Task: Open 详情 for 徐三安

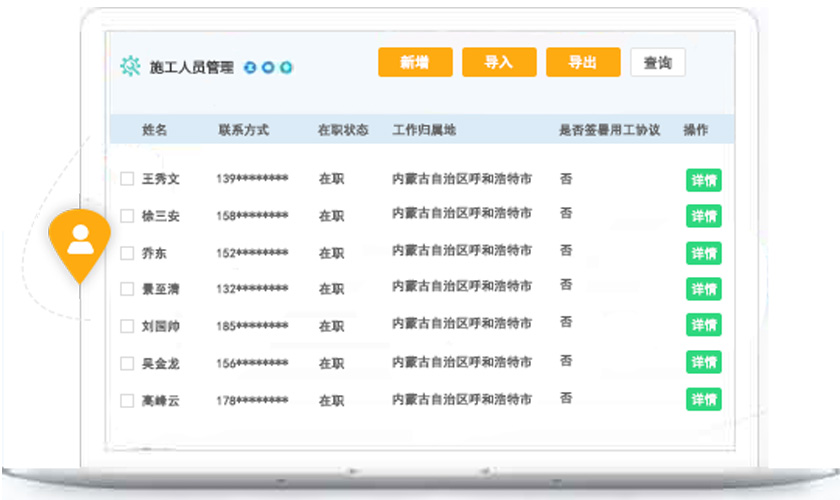Action: 704,216
